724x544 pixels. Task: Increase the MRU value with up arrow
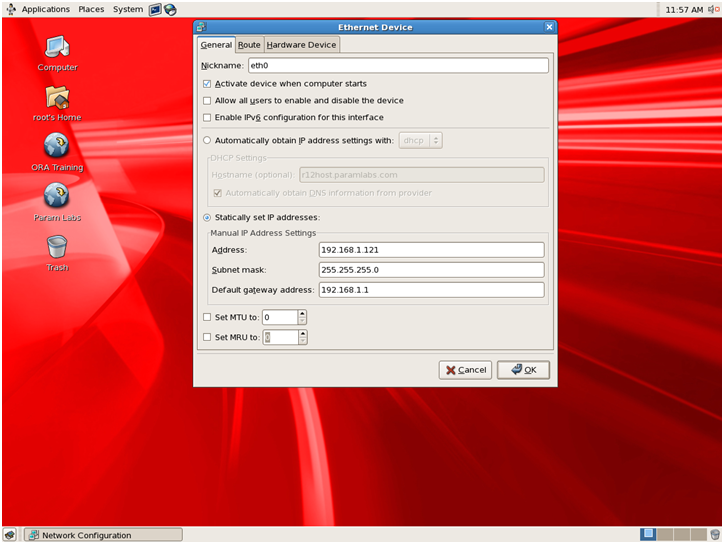[x=302, y=334]
